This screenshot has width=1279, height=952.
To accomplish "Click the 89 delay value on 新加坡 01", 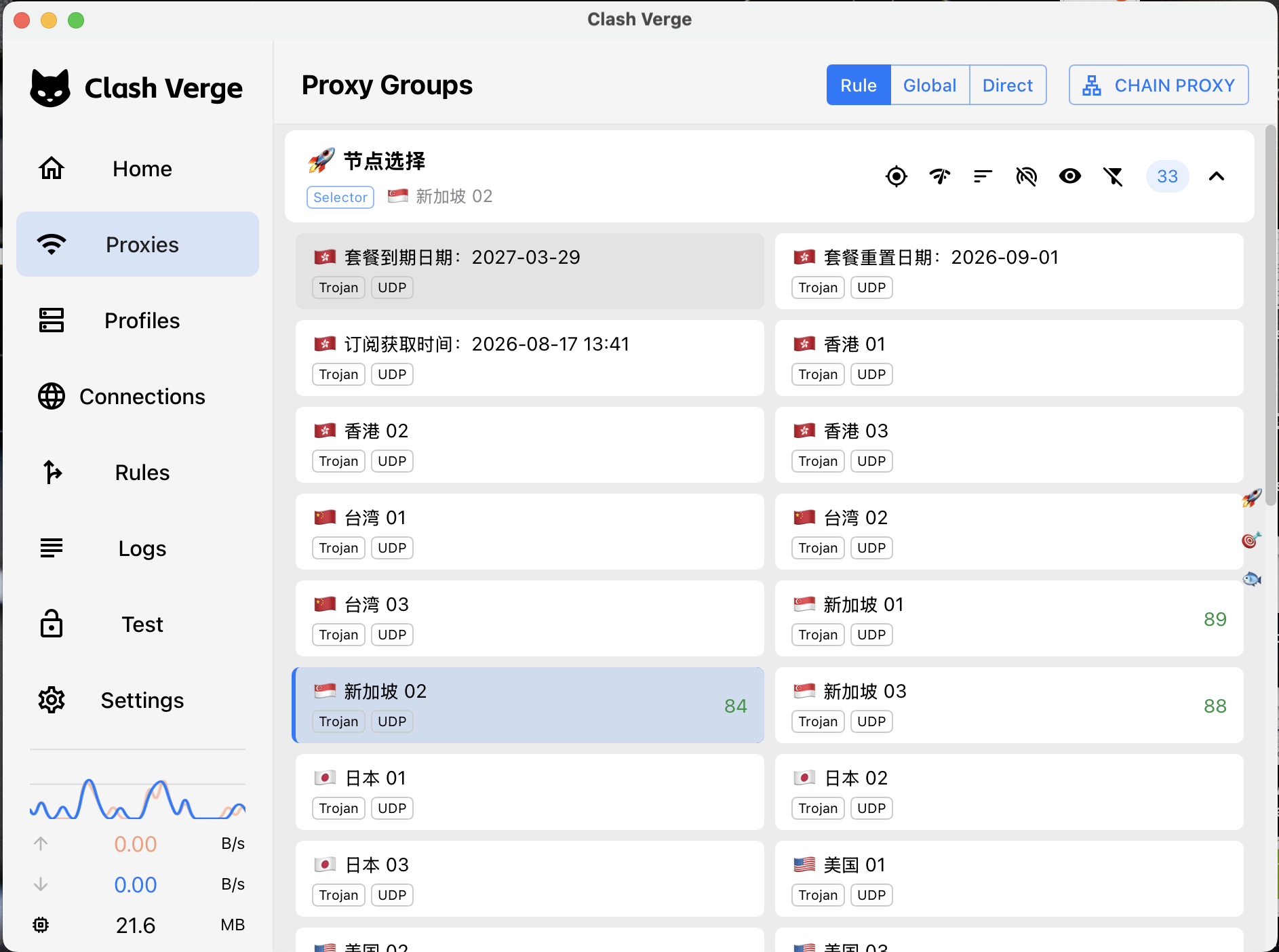I will (1215, 619).
